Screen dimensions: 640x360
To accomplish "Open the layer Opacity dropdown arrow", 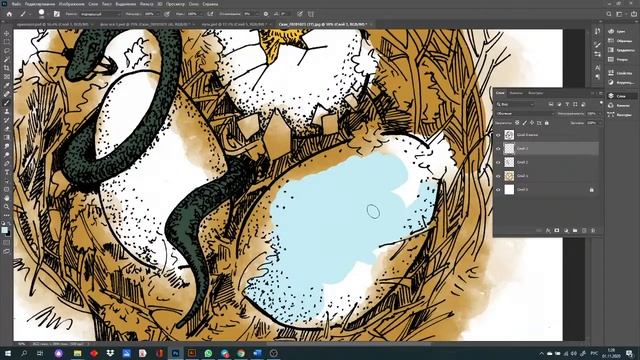I will (x=600, y=113).
